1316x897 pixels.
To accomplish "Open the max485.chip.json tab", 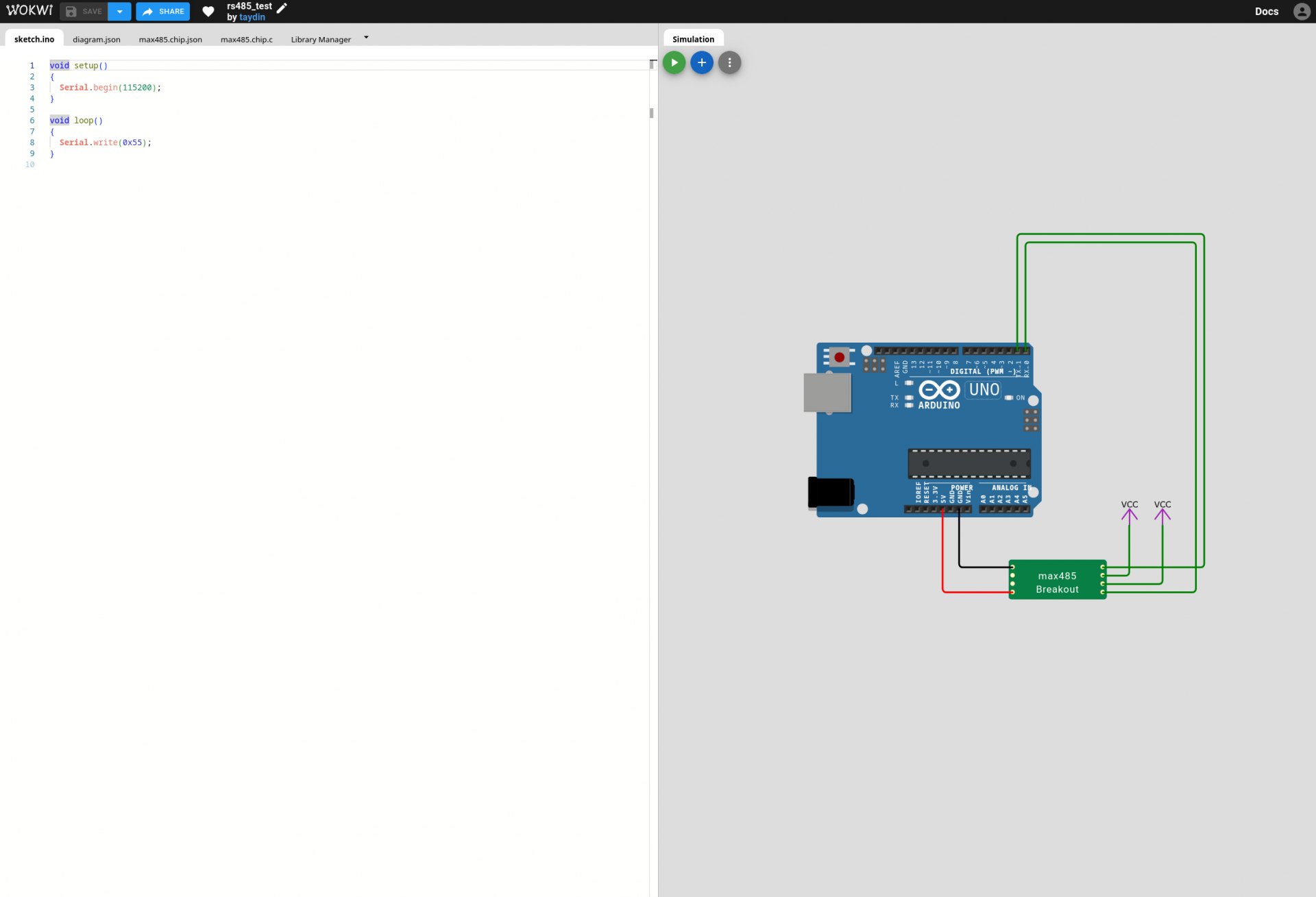I will pos(170,39).
